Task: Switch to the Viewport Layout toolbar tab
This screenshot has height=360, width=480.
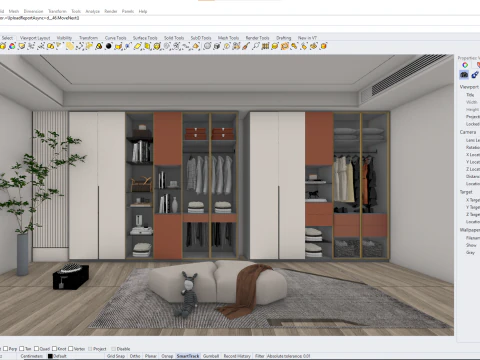Action: pyautogui.click(x=35, y=38)
